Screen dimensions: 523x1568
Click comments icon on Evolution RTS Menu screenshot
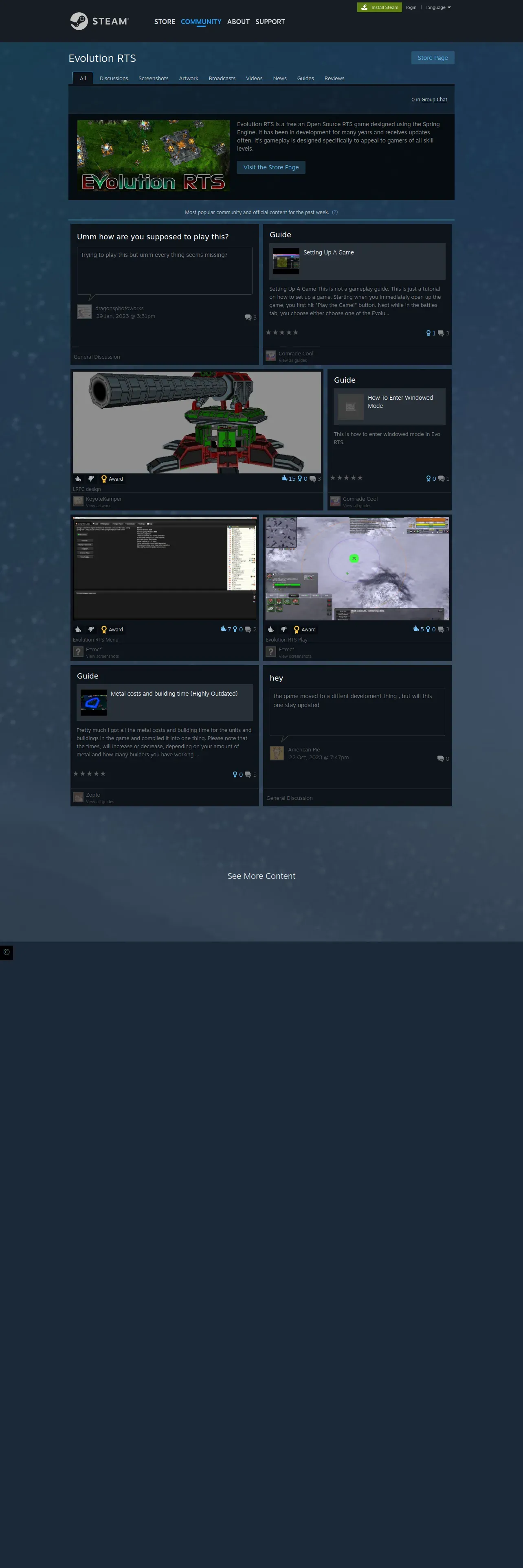pyautogui.click(x=248, y=629)
